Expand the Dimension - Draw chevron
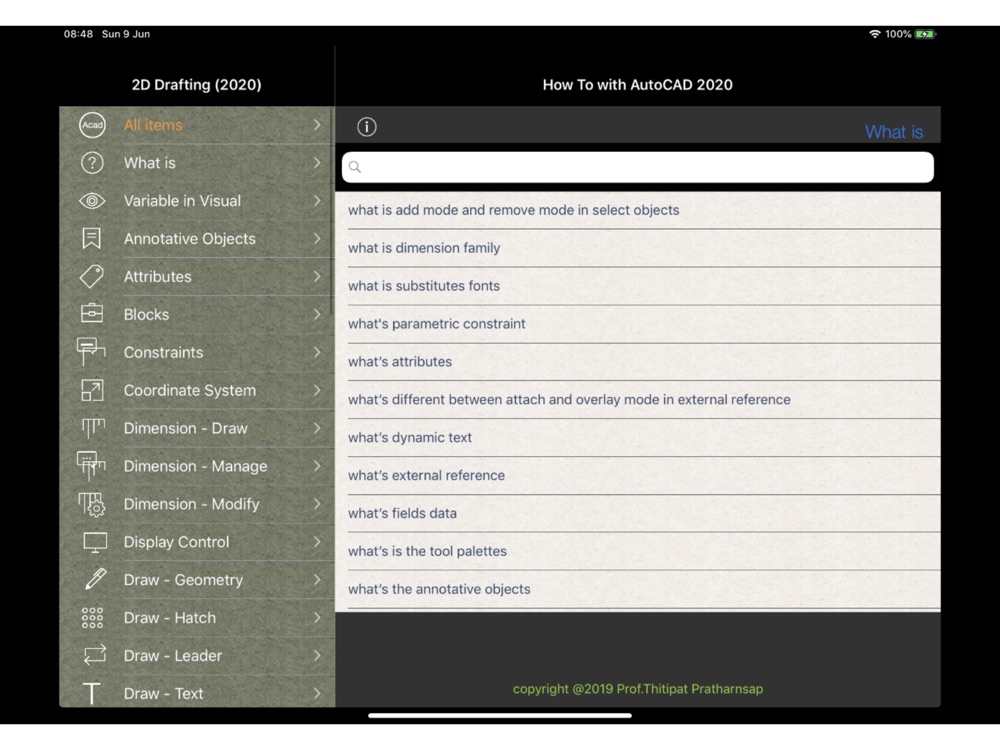The width and height of the screenshot is (1000, 750). pos(317,428)
